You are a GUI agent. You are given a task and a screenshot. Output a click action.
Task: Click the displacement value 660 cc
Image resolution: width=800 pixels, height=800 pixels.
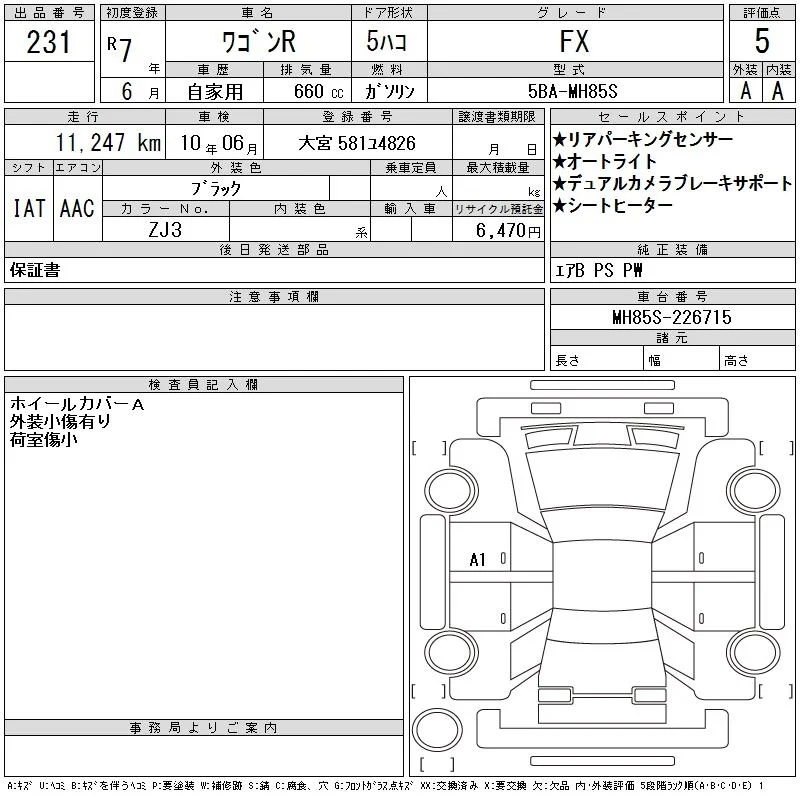tap(318, 92)
